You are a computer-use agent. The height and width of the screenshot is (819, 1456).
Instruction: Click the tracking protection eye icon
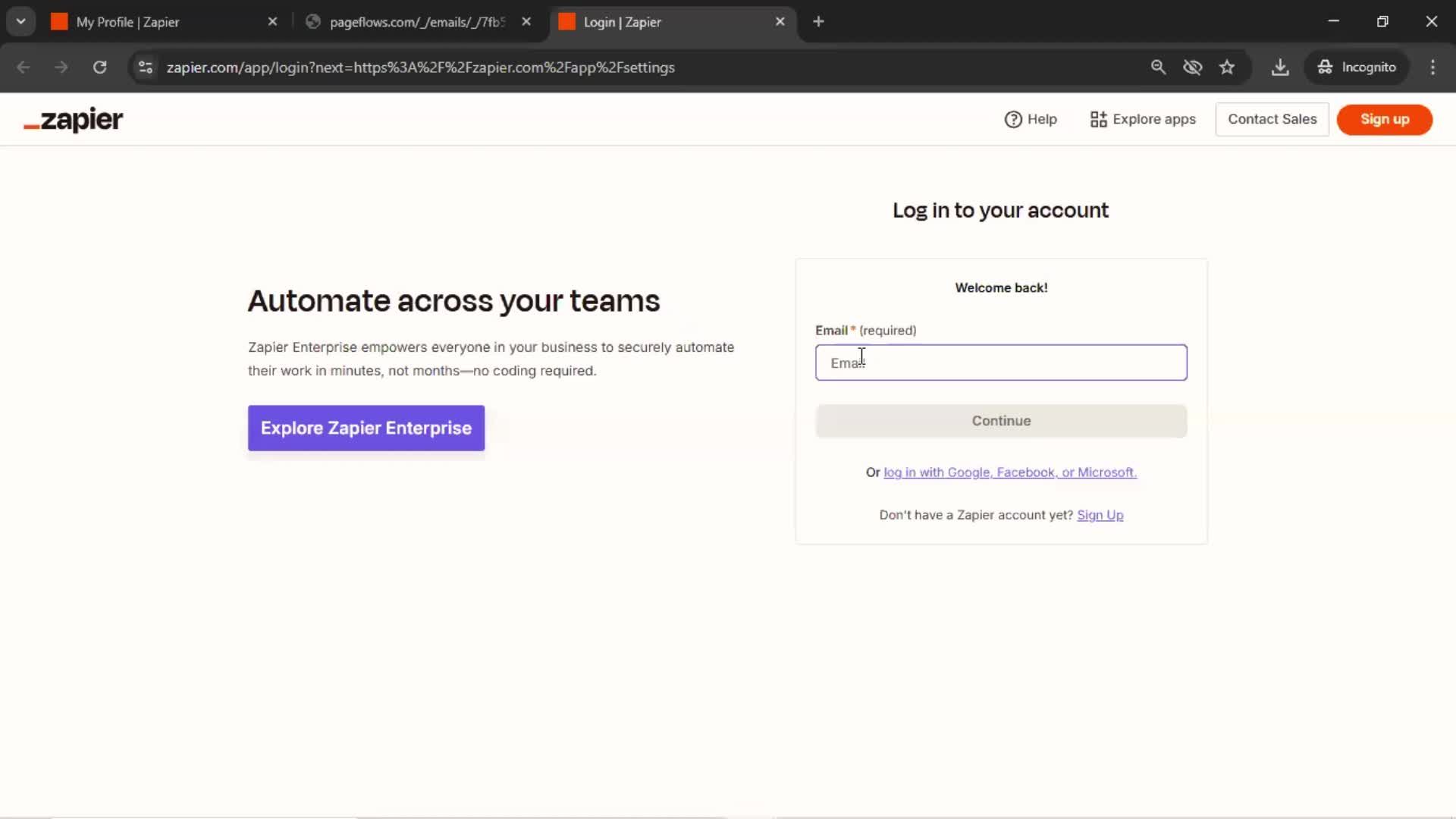click(1192, 67)
